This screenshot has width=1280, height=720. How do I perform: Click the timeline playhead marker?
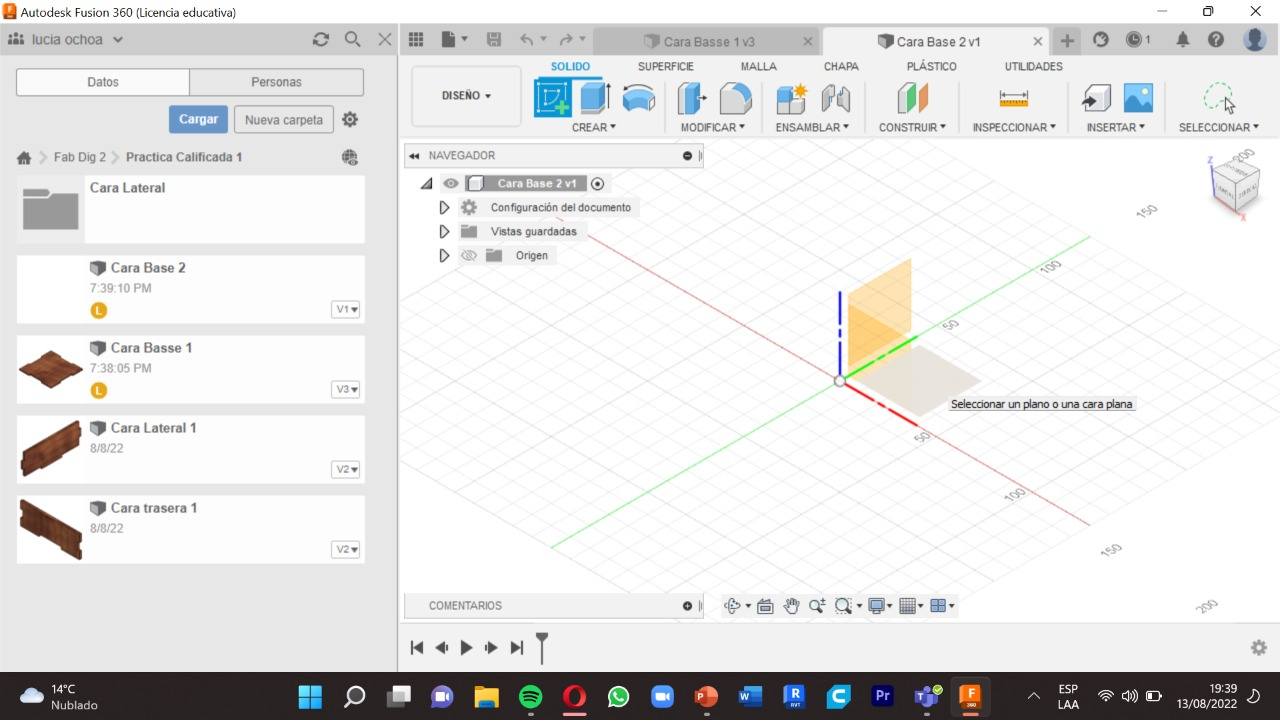[x=542, y=647]
